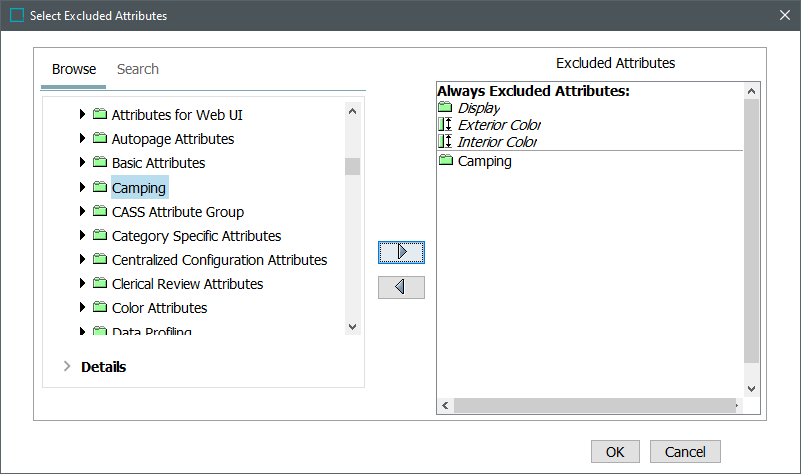Click the Browse tree vertical scrollbar thumb
Viewport: 801px width, 474px height.
pos(352,166)
